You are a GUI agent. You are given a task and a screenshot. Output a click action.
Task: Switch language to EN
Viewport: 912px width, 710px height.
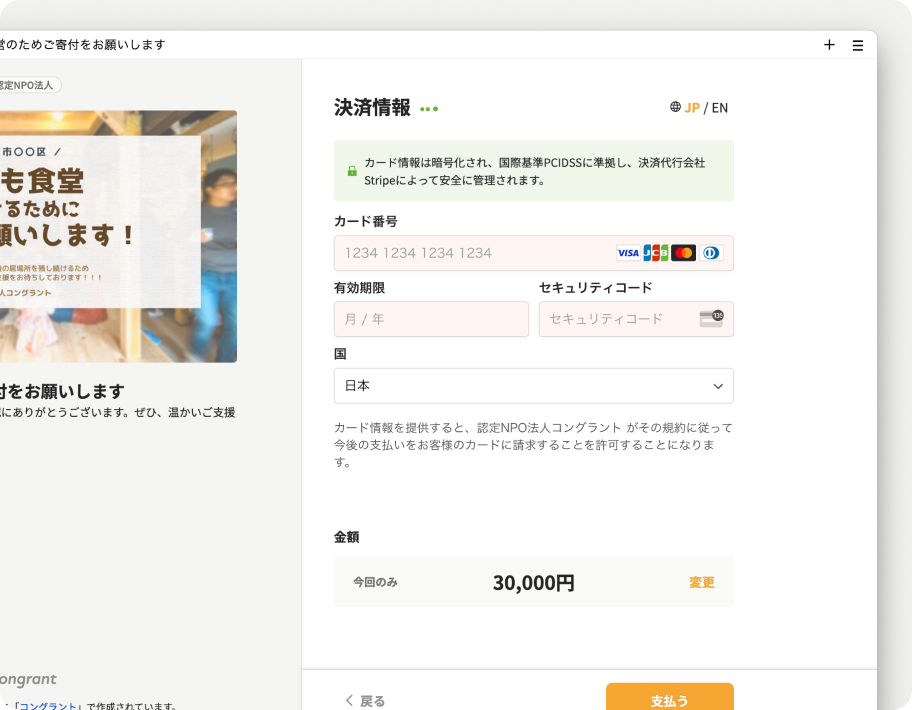719,108
